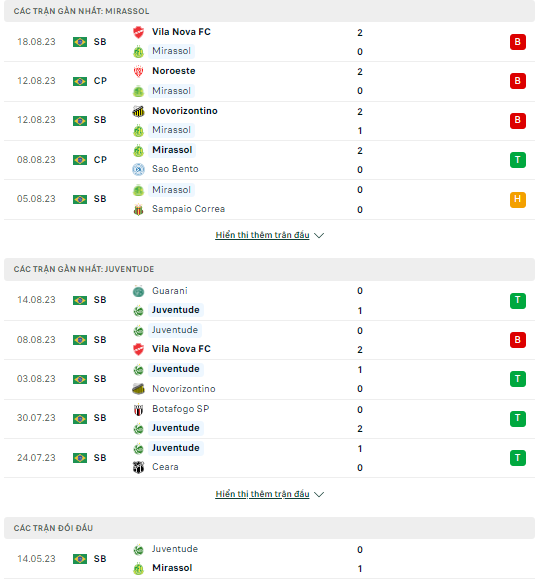
Task: Select the Juventude vs Ceara match row dated 24.07.23
Action: tap(269, 458)
